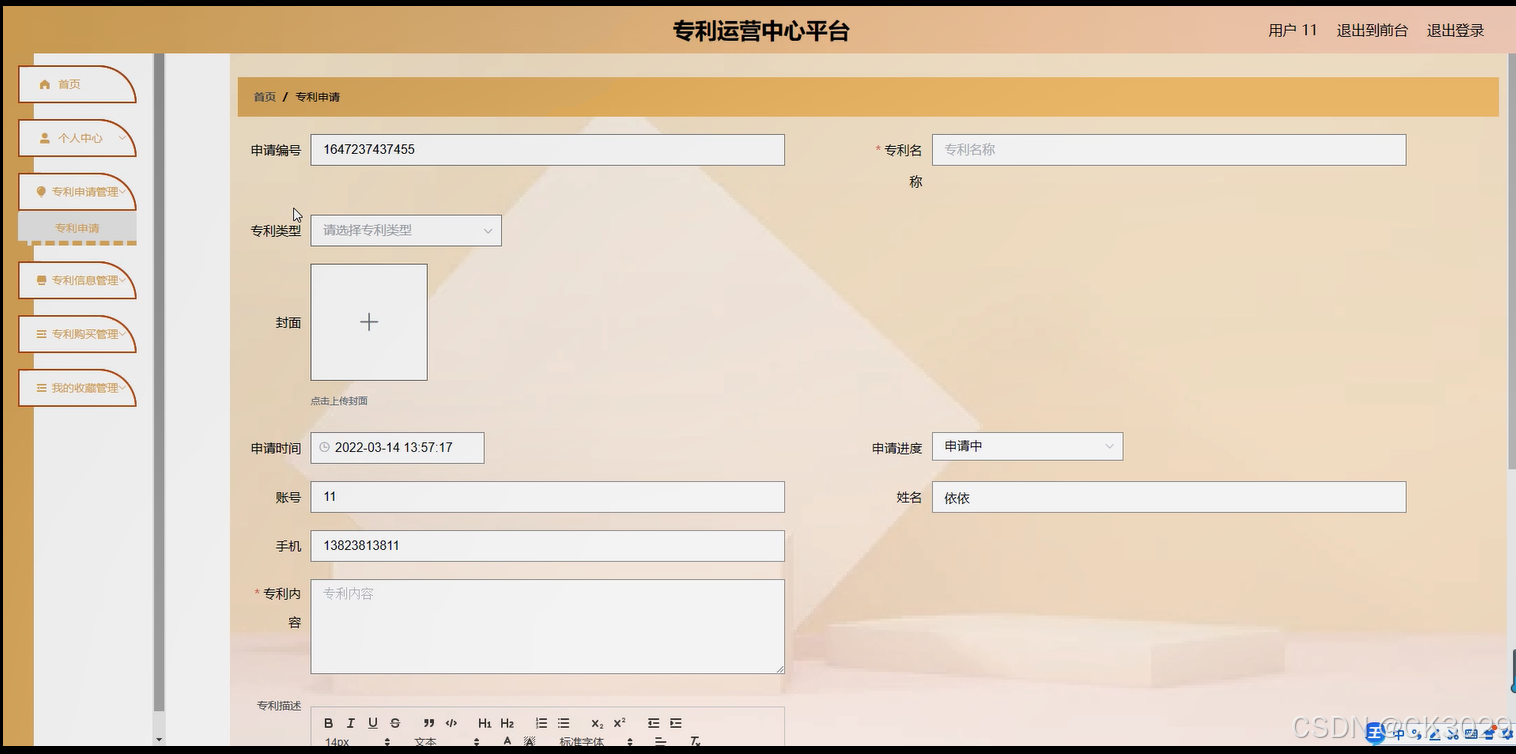
Task: Click the plus icon to upload cover
Action: coord(369,322)
